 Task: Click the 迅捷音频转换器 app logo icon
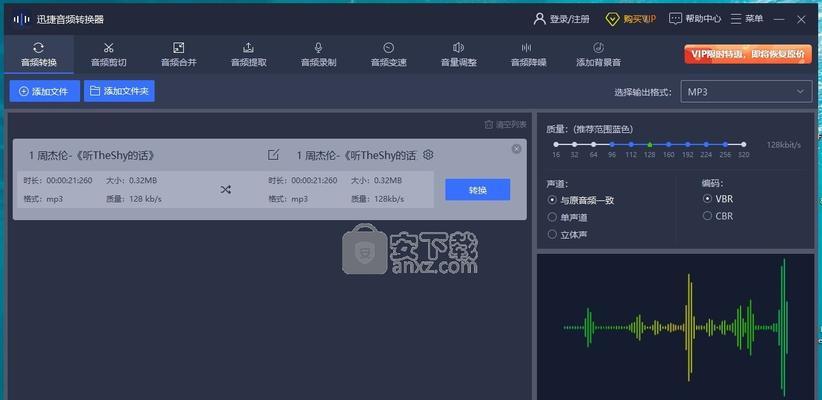(x=21, y=19)
